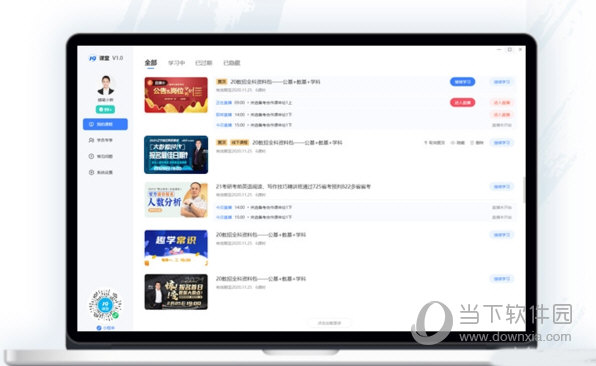Open the red 公告&岗位 course thumbnail
The width and height of the screenshot is (596, 366).
[176, 95]
